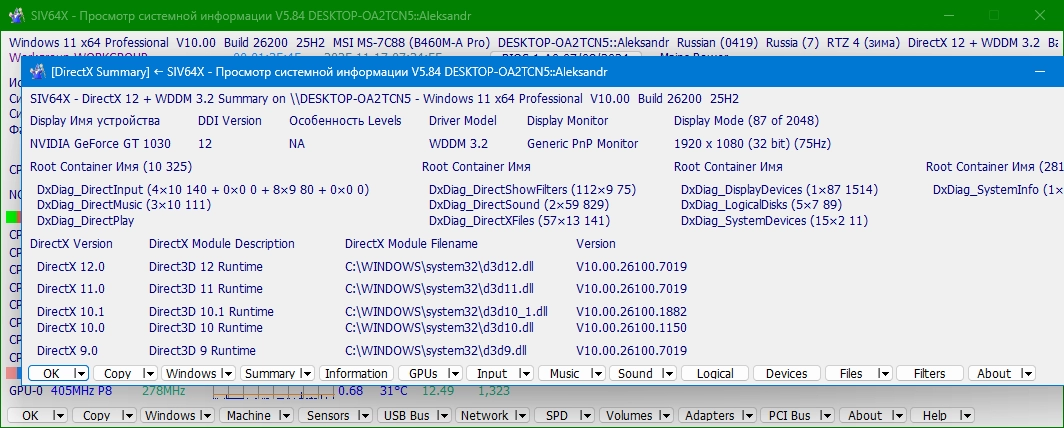
Task: Click the Devices button
Action: [786, 373]
